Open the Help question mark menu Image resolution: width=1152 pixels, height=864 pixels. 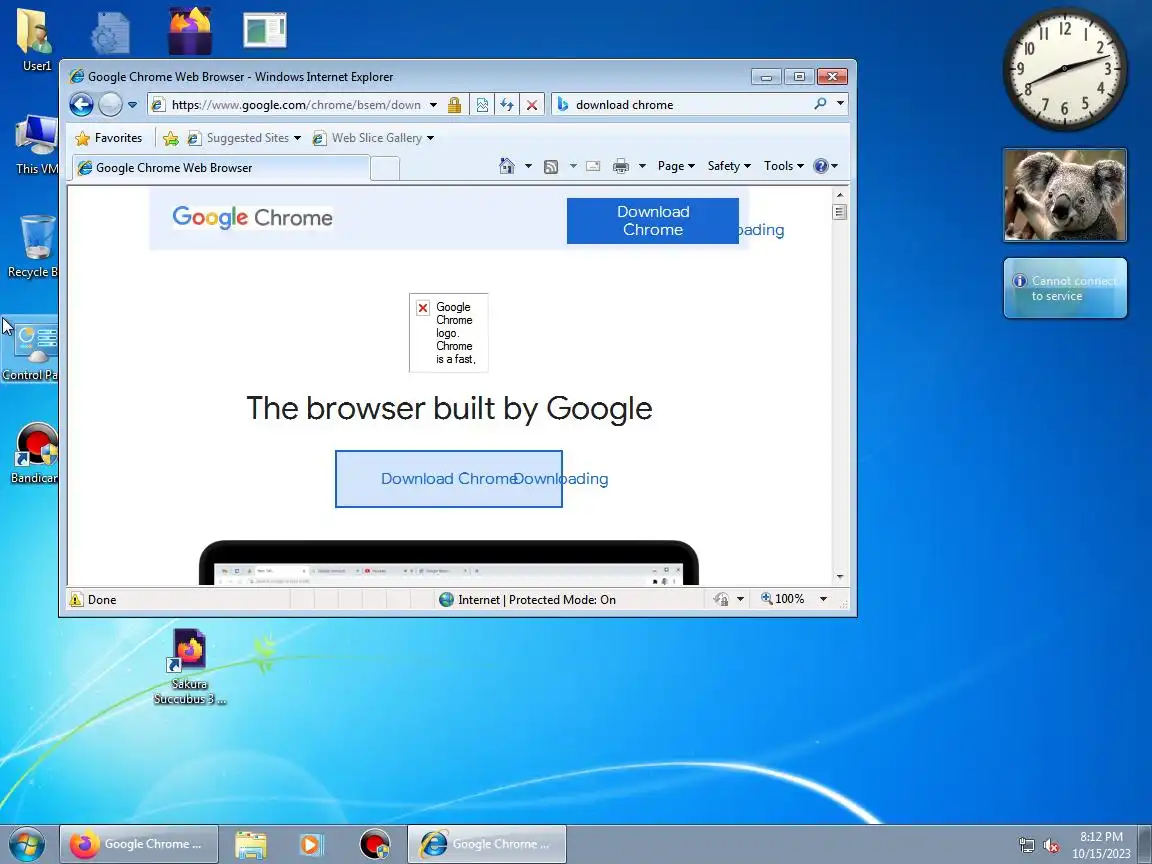(825, 166)
